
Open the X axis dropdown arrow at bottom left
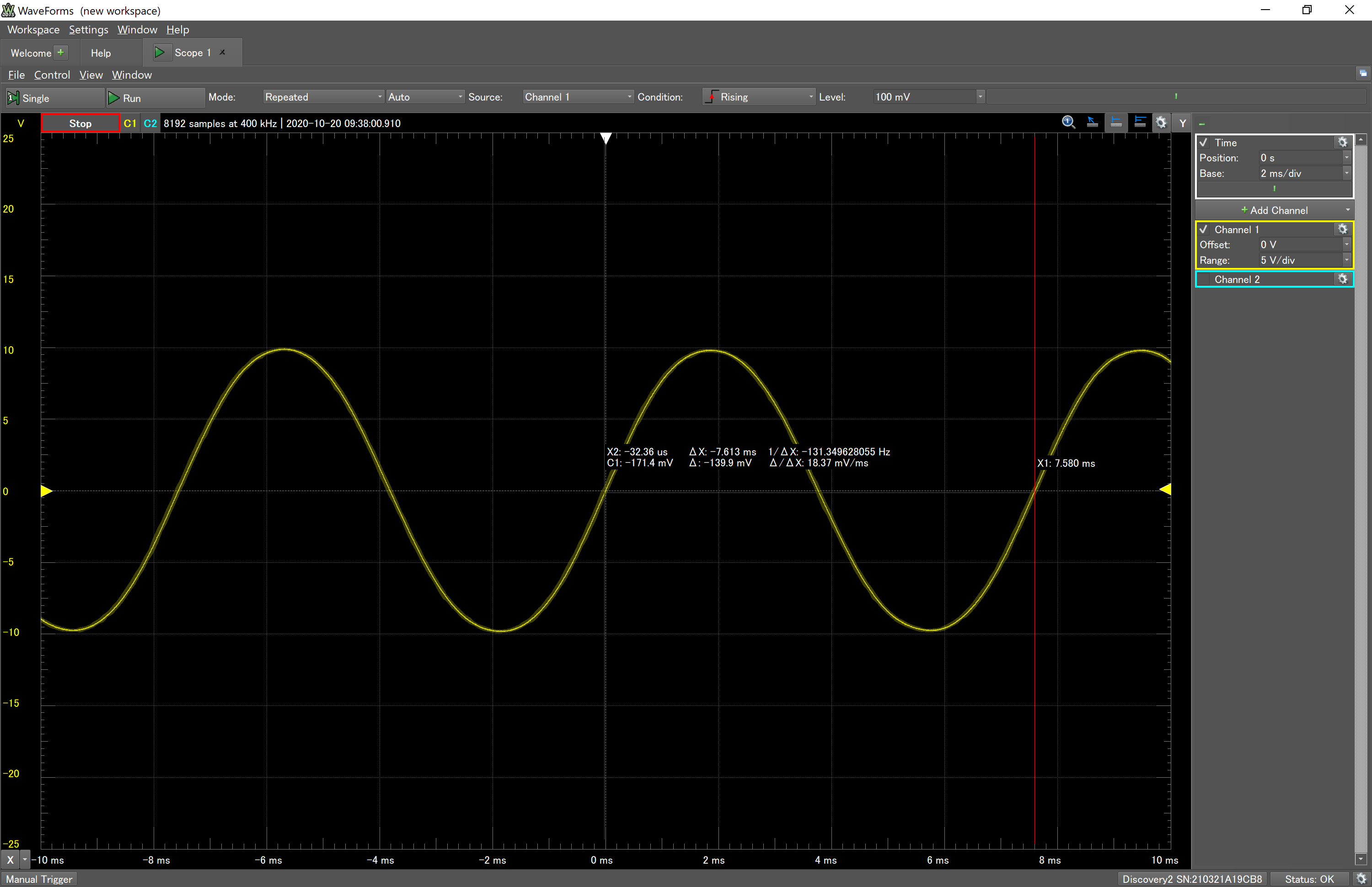tap(25, 860)
